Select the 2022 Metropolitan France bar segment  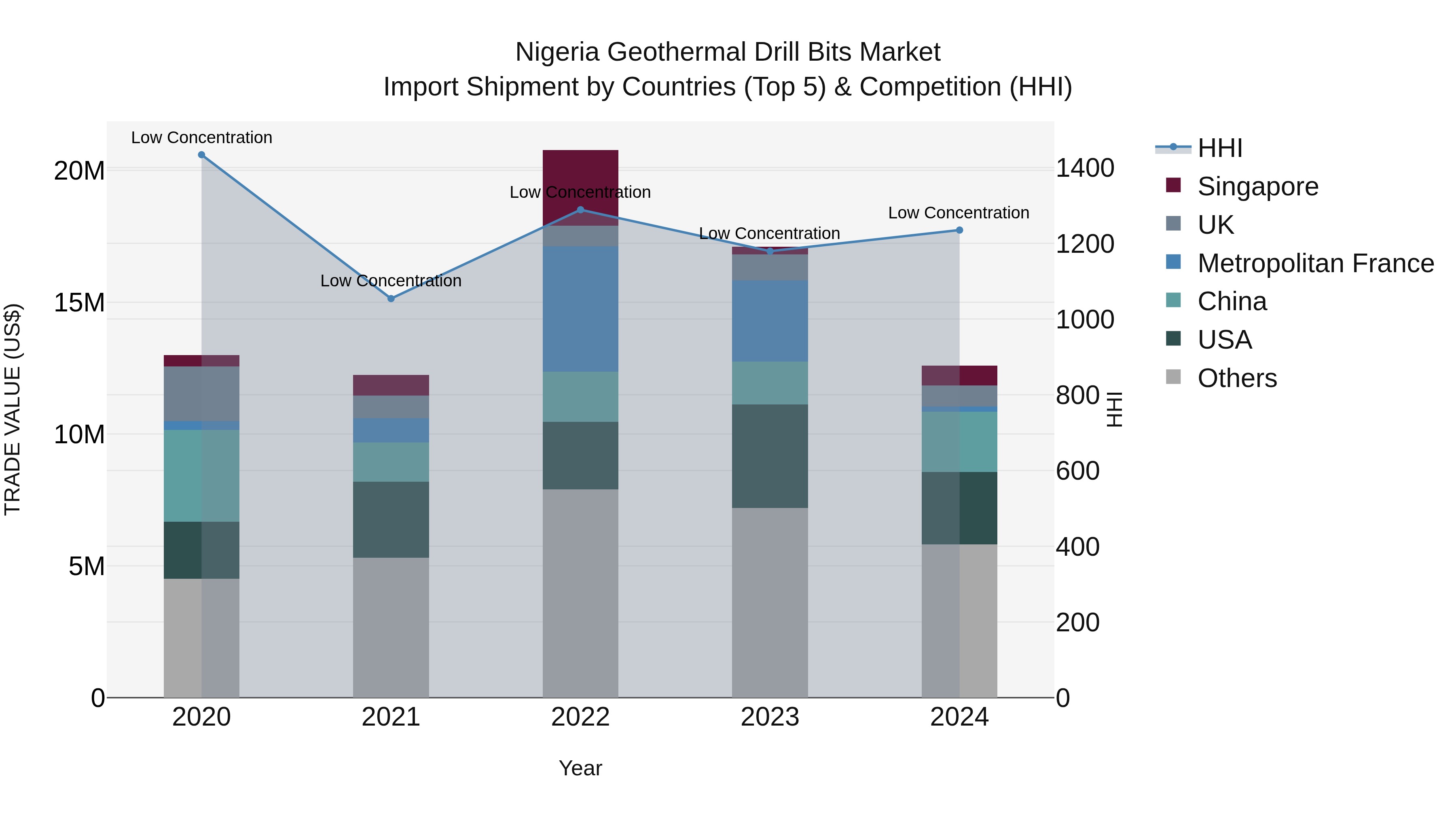tap(580, 309)
